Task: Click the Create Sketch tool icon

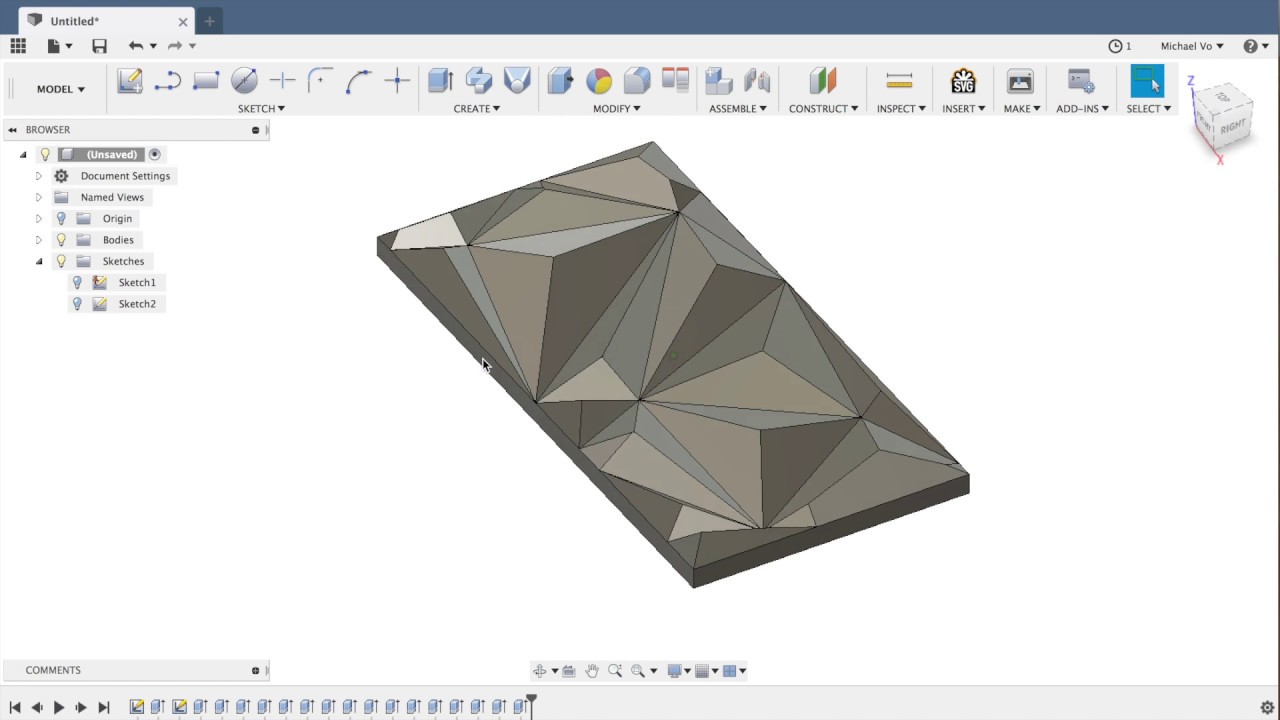Action: click(130, 81)
